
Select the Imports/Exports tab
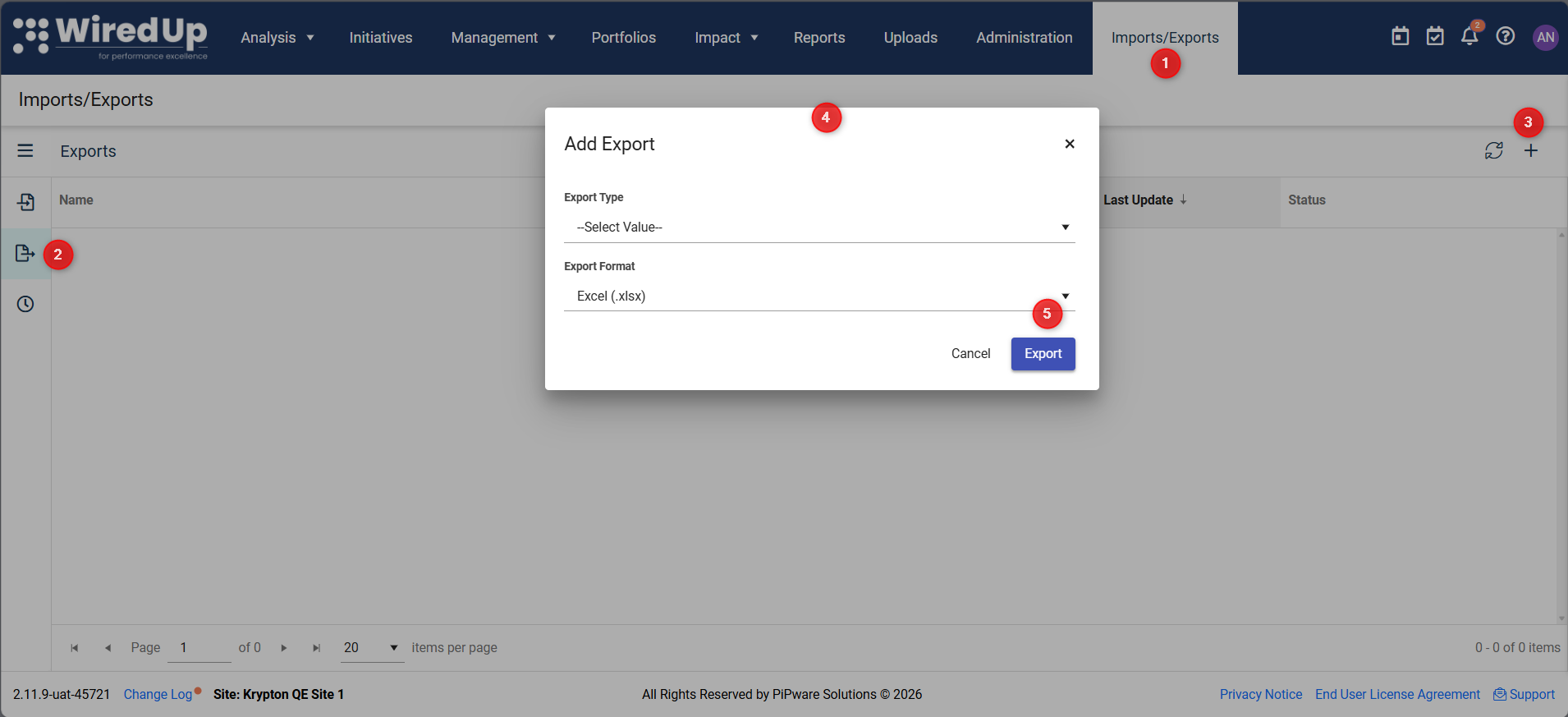1165,38
